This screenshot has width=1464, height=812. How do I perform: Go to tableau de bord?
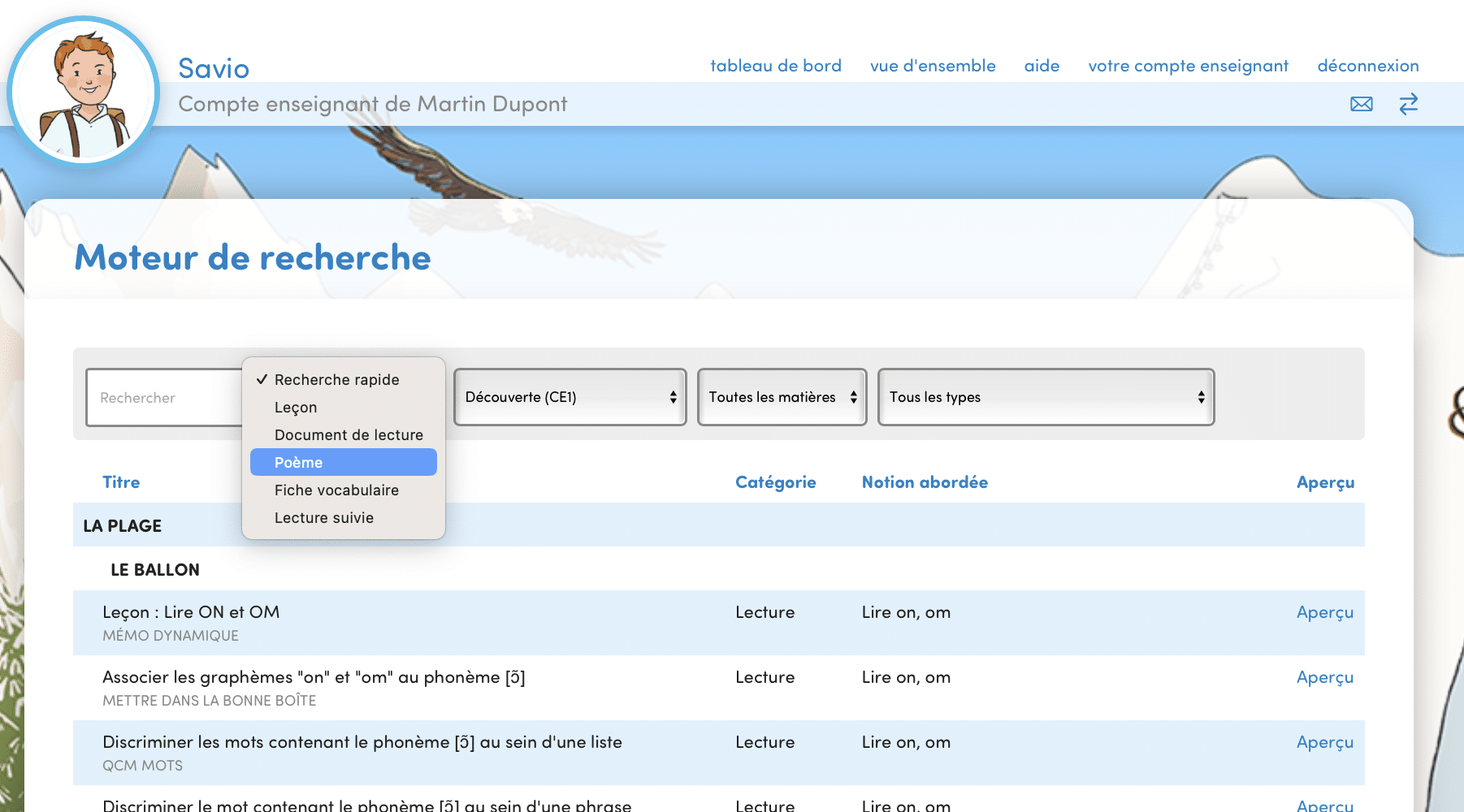point(777,66)
